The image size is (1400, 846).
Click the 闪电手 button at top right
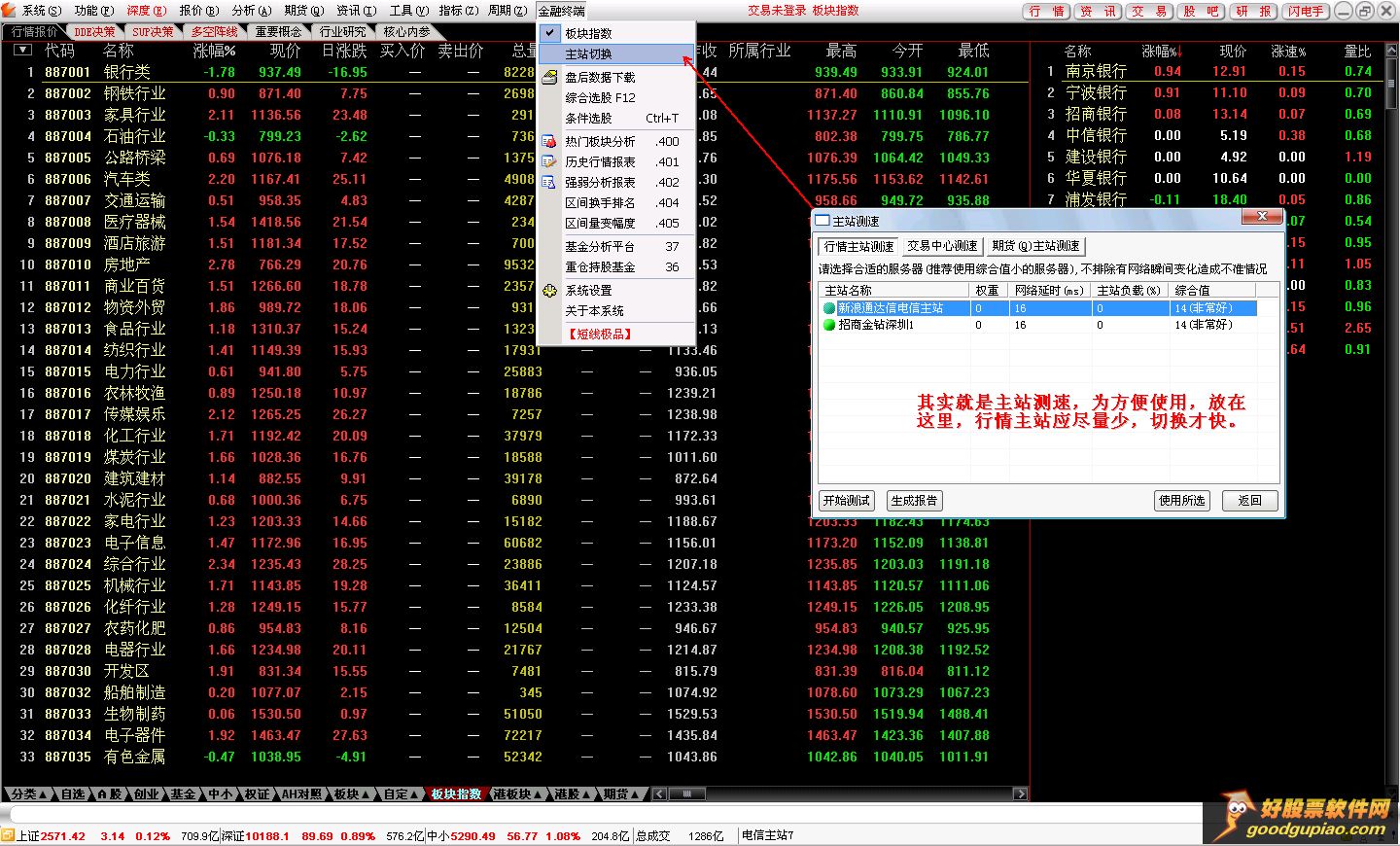tap(1305, 12)
